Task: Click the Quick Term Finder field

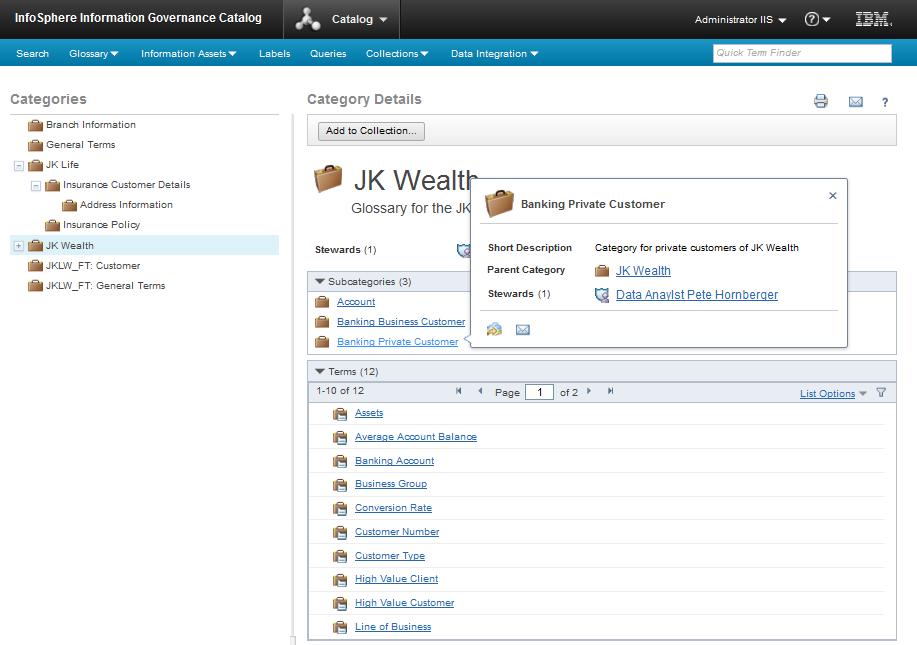Action: tap(802, 53)
